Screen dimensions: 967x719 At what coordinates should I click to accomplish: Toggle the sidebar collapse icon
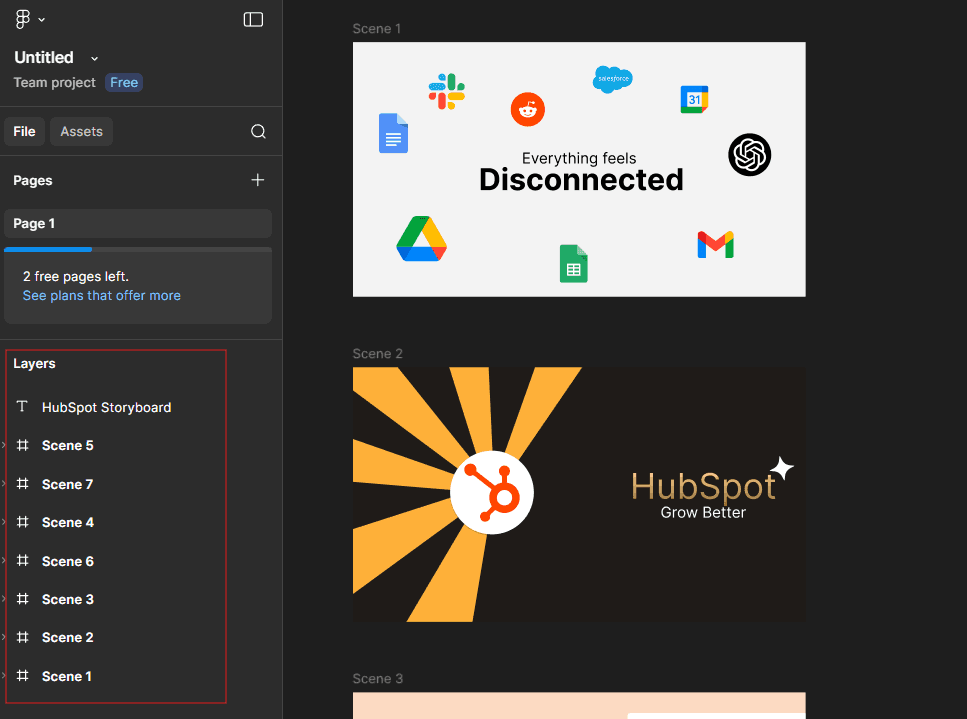253,20
